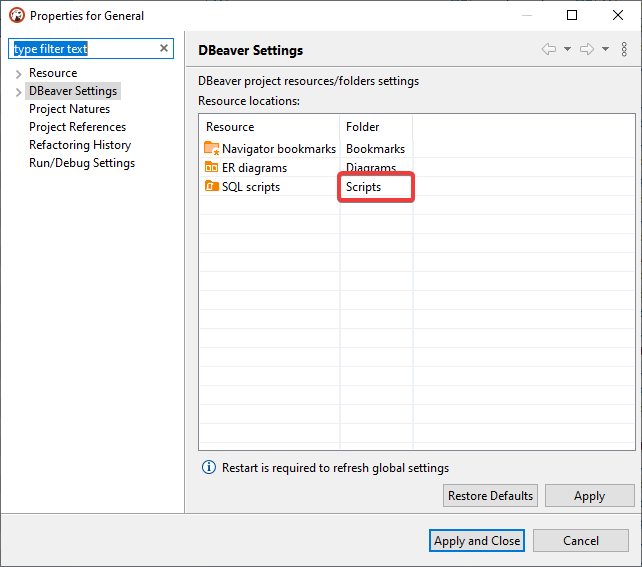Open Project References page
Image resolution: width=642 pixels, height=567 pixels.
(77, 127)
